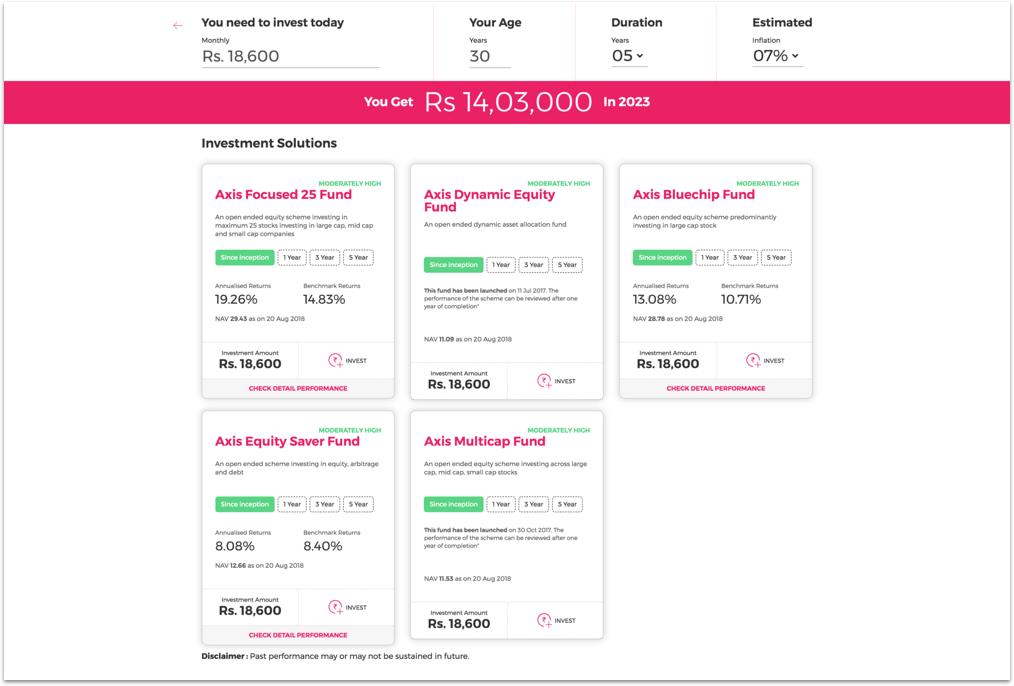Select 3 Year period on Axis Dynamic Equity Fund
1014x686 pixels.
(533, 265)
